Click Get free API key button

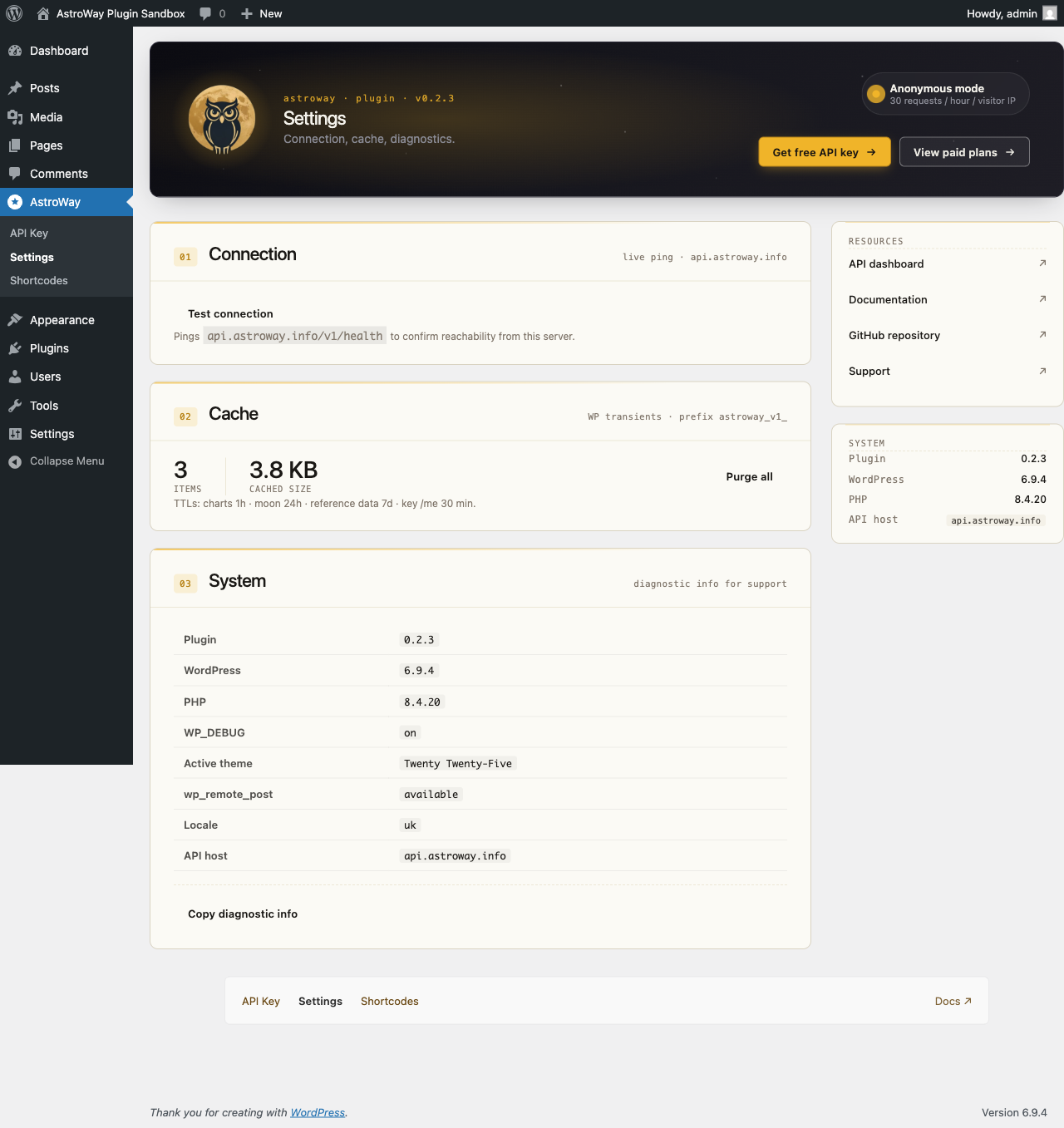825,152
